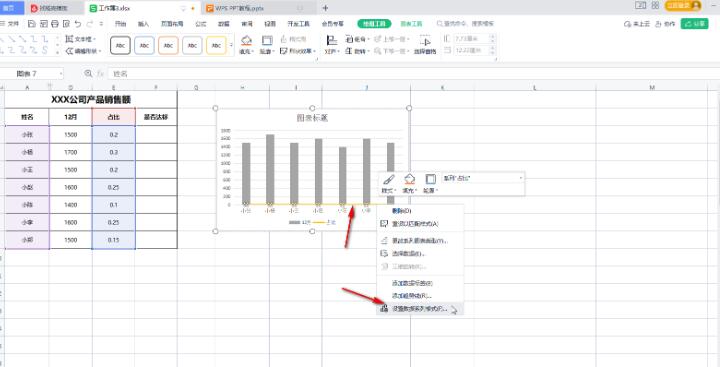Apply the orange-outlined Abc shape style
This screenshot has height=367, width=720.
click(168, 45)
